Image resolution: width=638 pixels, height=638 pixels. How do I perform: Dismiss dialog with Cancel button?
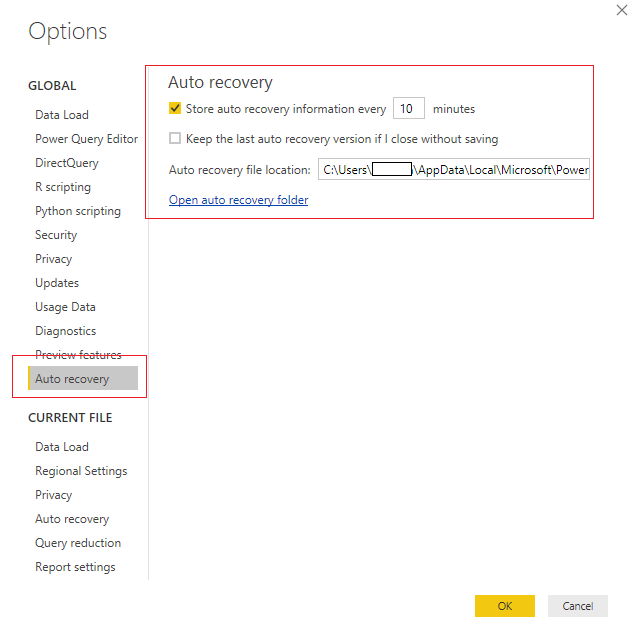point(578,606)
